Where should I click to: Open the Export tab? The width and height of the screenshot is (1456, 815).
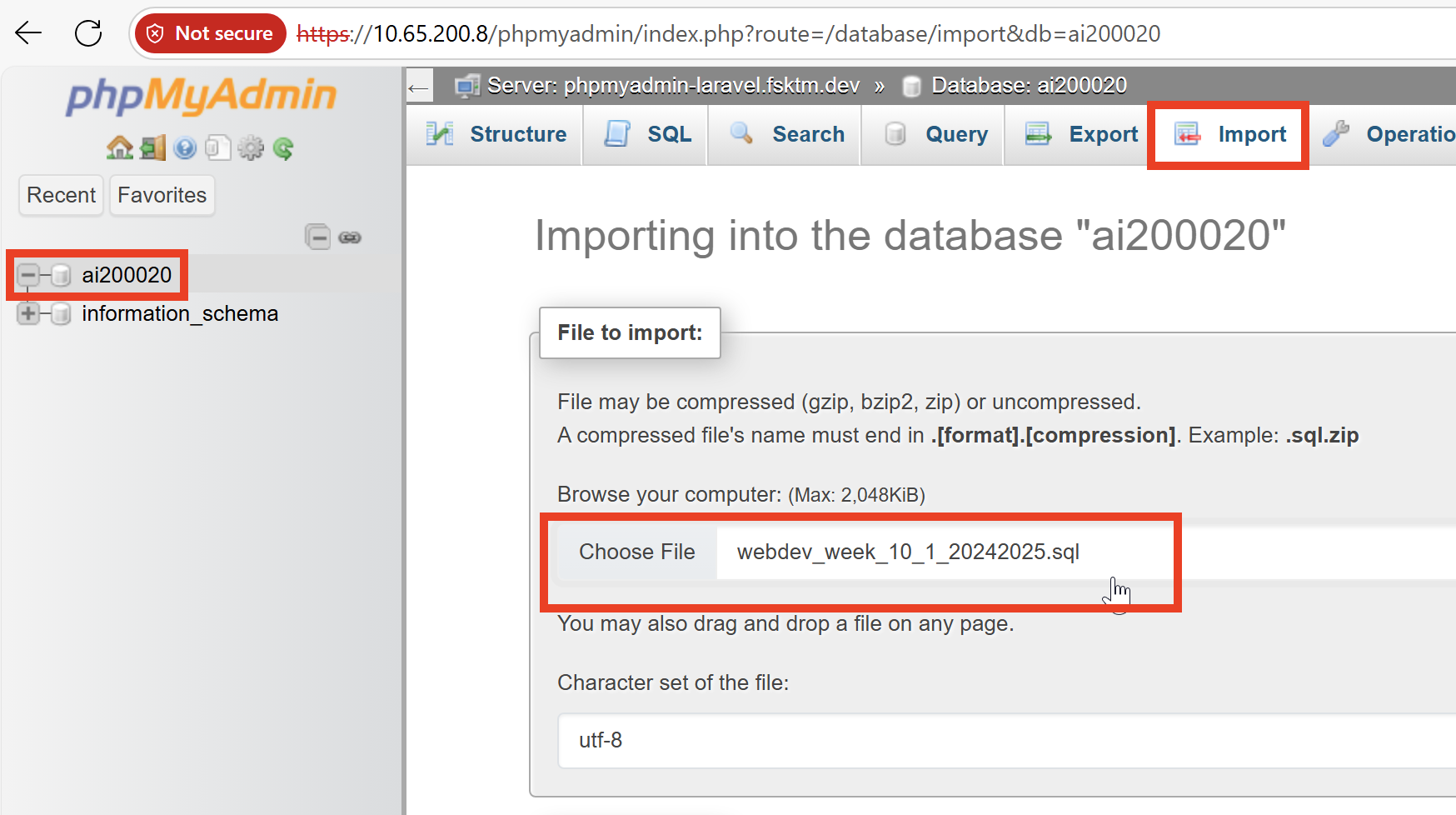click(1080, 134)
